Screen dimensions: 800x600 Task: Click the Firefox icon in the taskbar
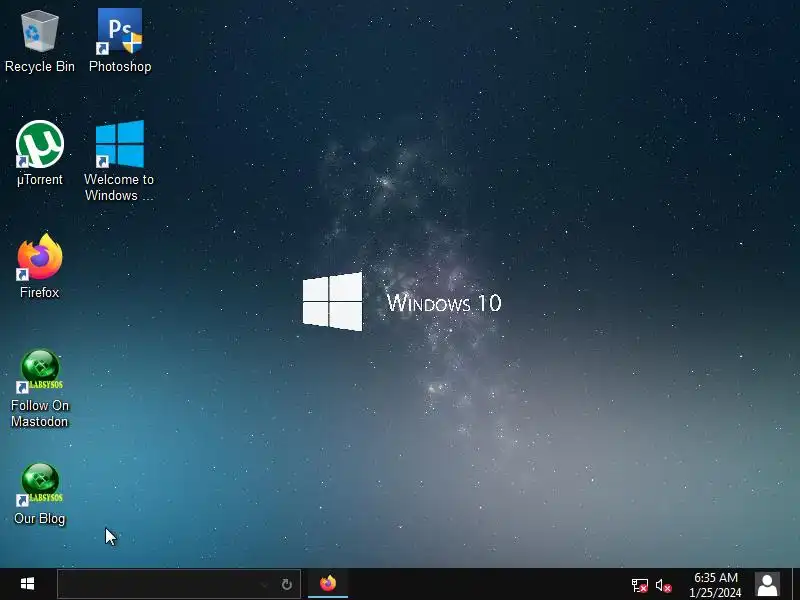(328, 583)
